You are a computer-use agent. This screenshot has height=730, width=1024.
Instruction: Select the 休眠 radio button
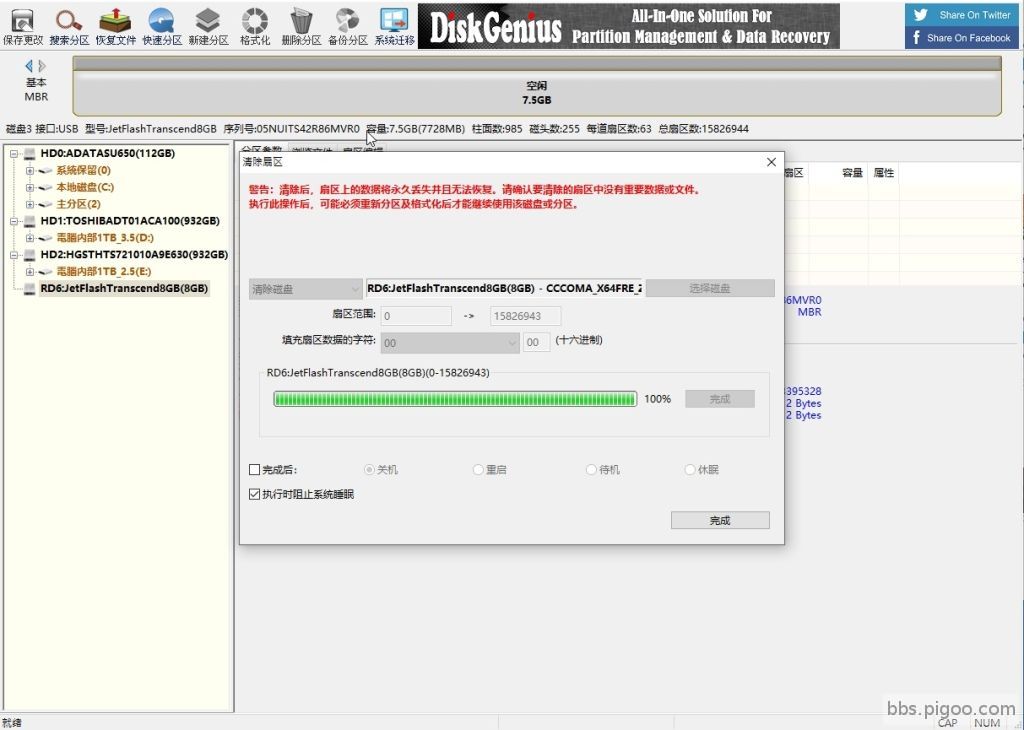pos(690,469)
